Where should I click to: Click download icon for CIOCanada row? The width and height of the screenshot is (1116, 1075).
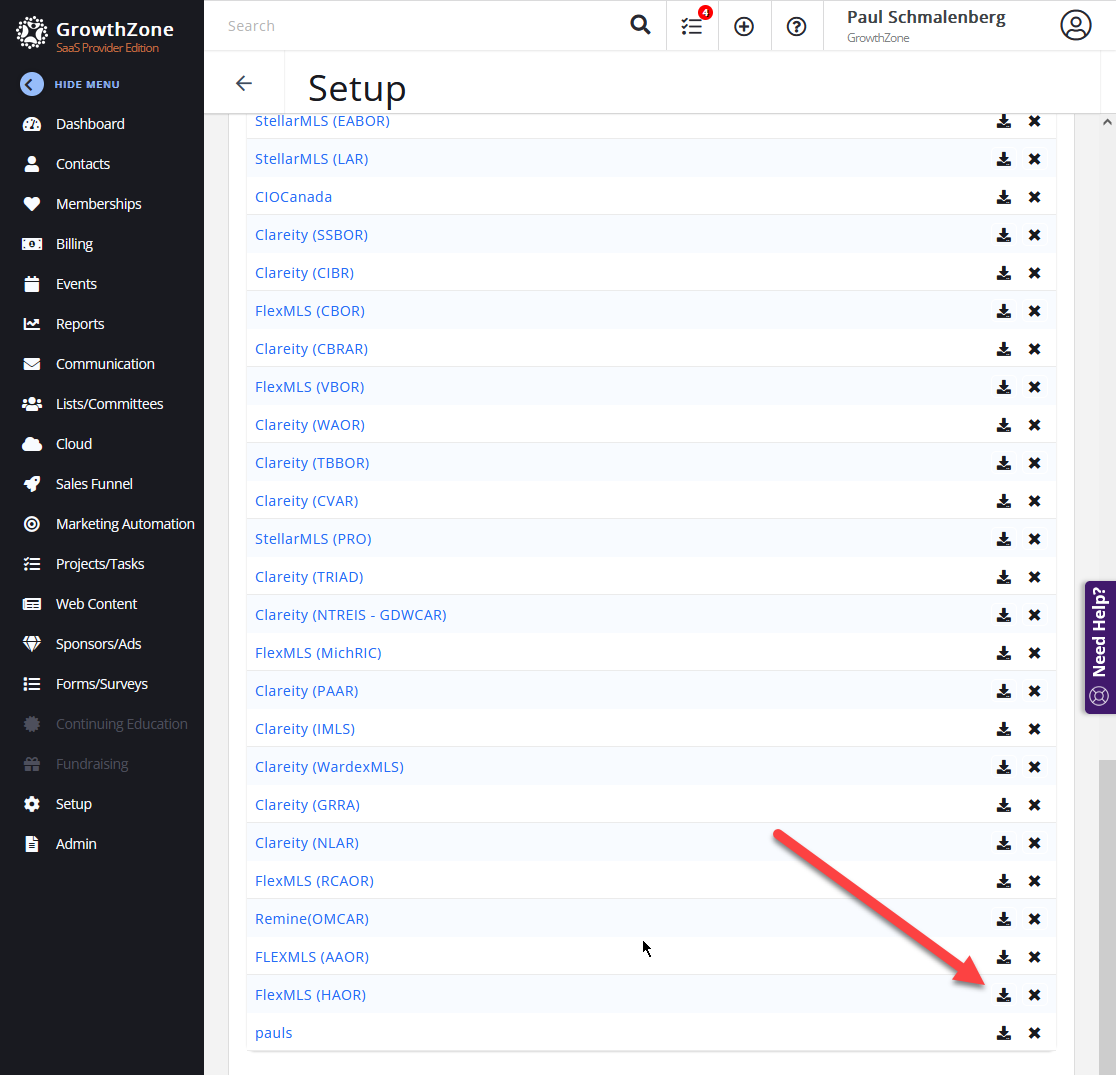[1003, 197]
